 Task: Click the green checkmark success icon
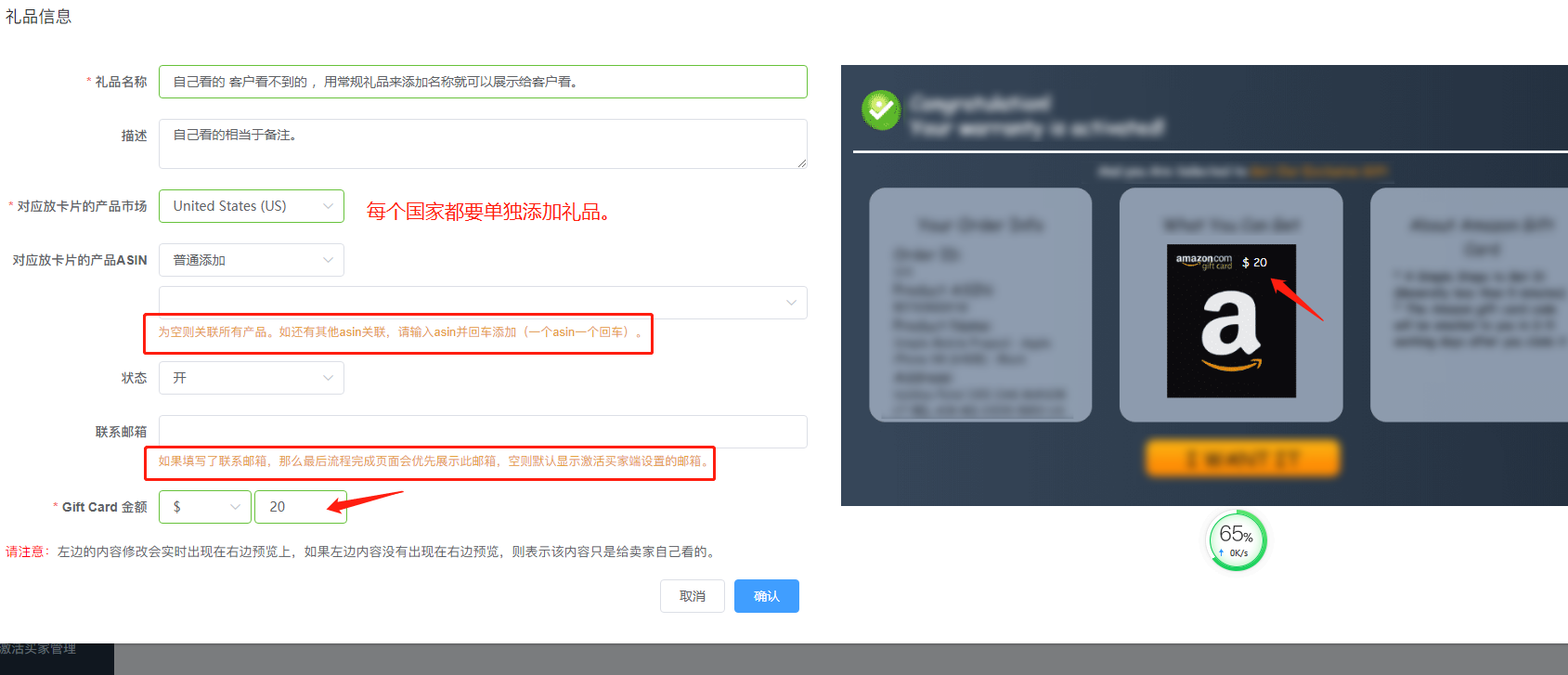pos(880,110)
